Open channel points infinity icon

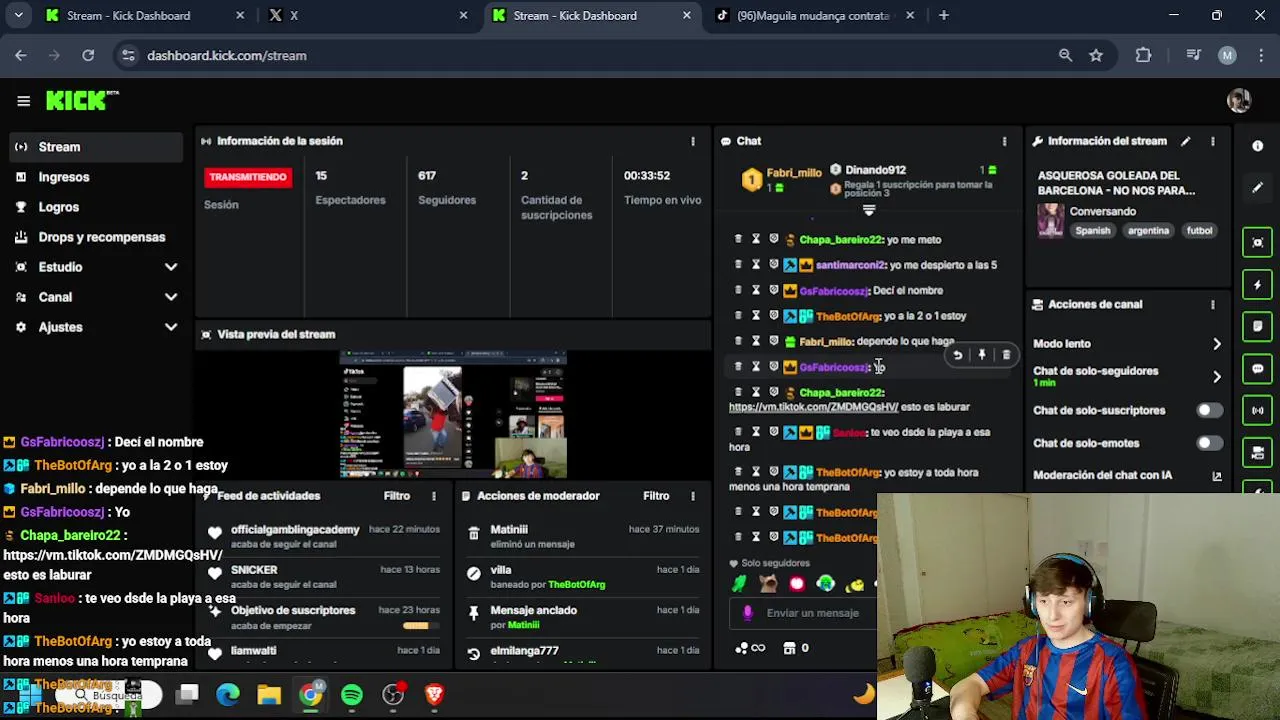click(x=750, y=648)
